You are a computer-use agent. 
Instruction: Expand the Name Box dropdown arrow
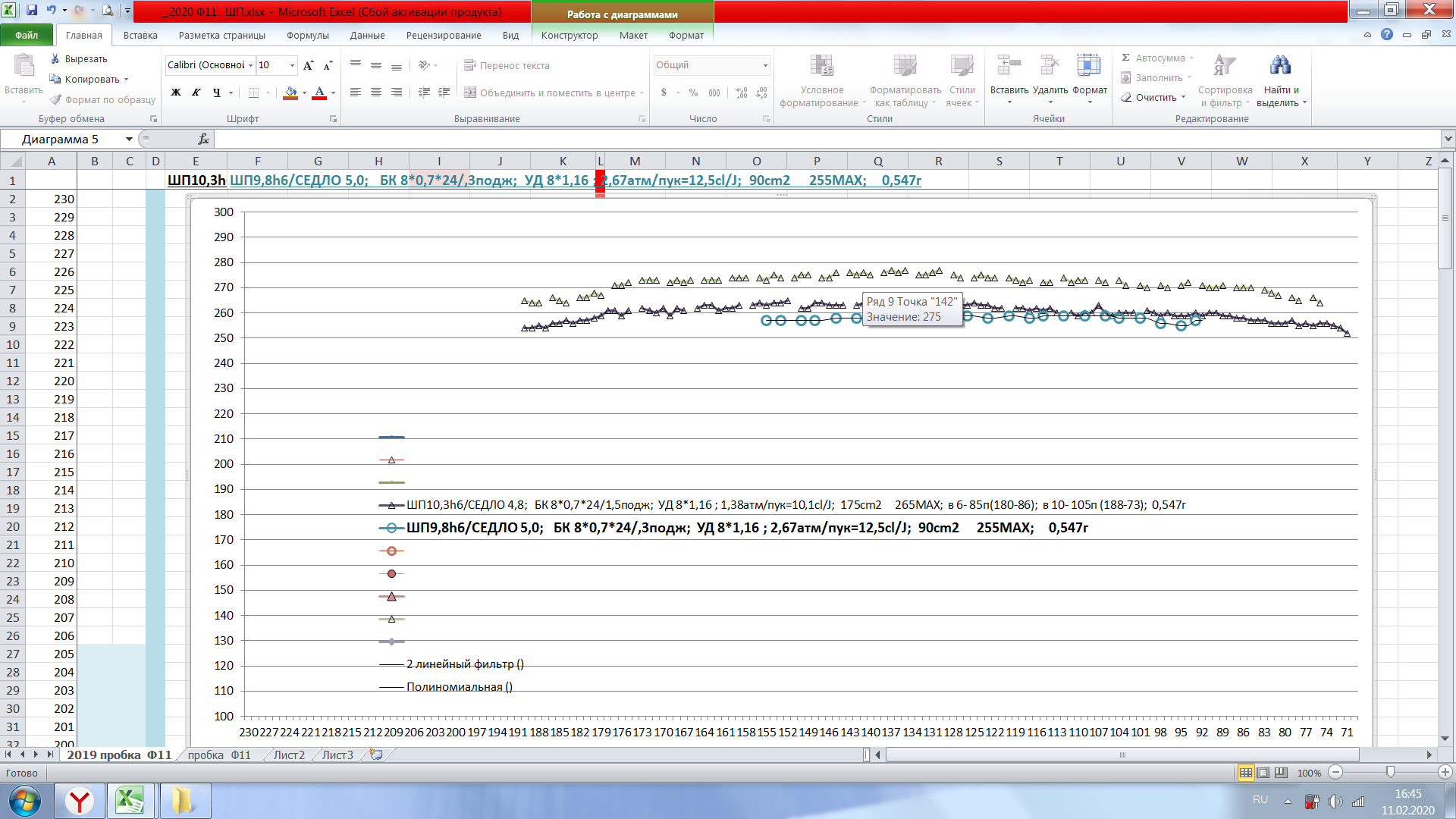129,140
